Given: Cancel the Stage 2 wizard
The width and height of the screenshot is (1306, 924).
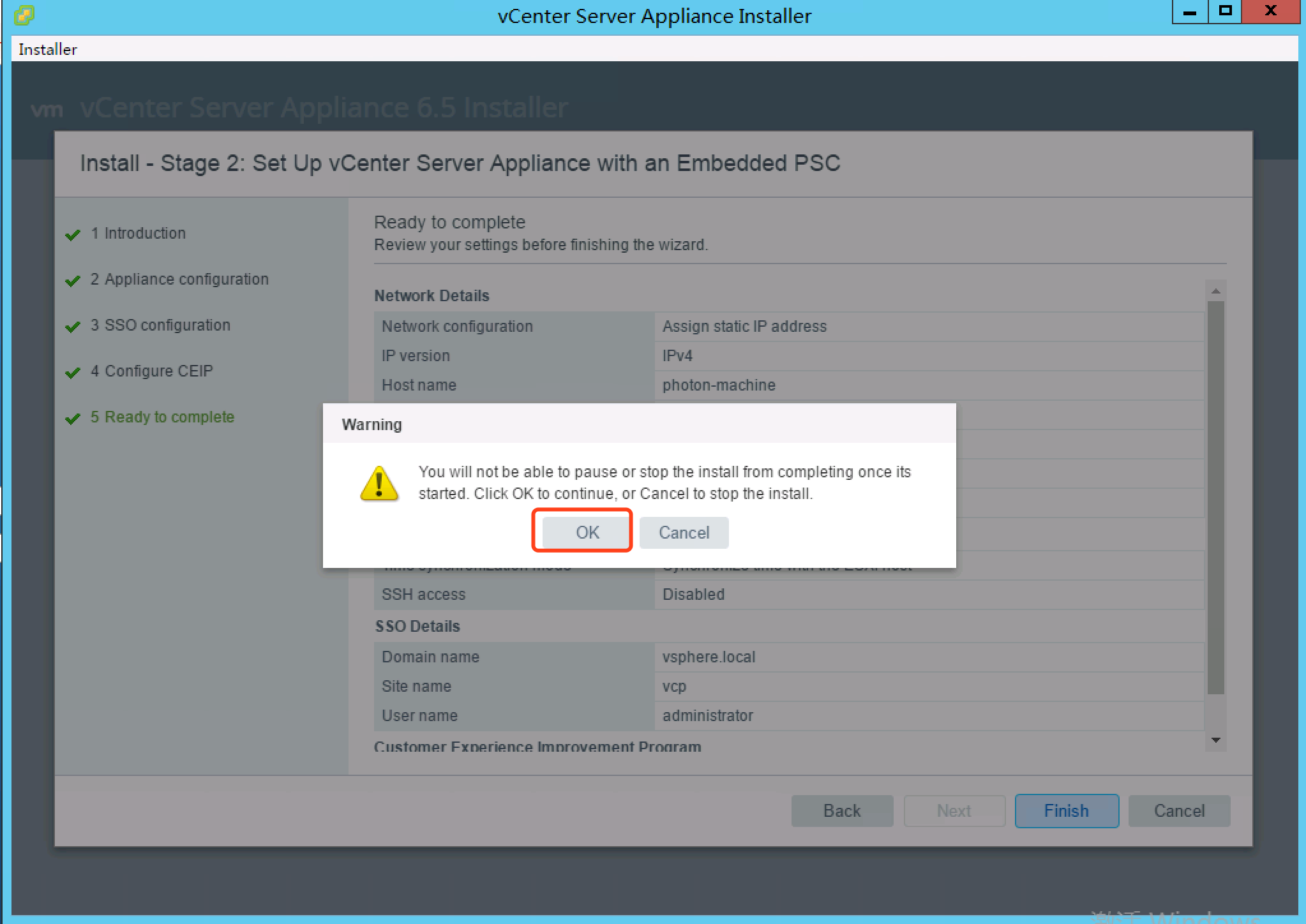Looking at the screenshot, I should pyautogui.click(x=1179, y=810).
